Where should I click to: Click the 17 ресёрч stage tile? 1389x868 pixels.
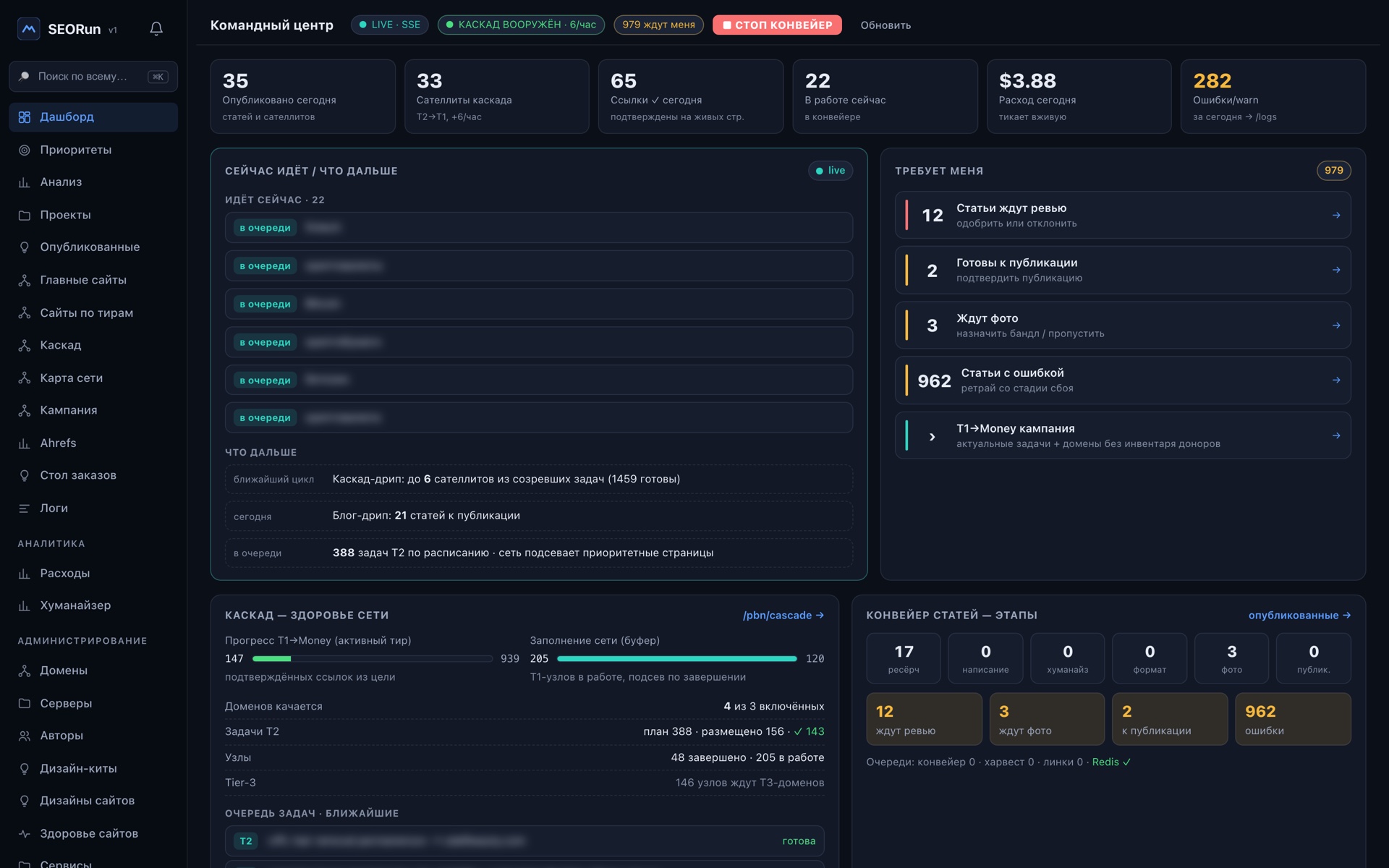(904, 658)
